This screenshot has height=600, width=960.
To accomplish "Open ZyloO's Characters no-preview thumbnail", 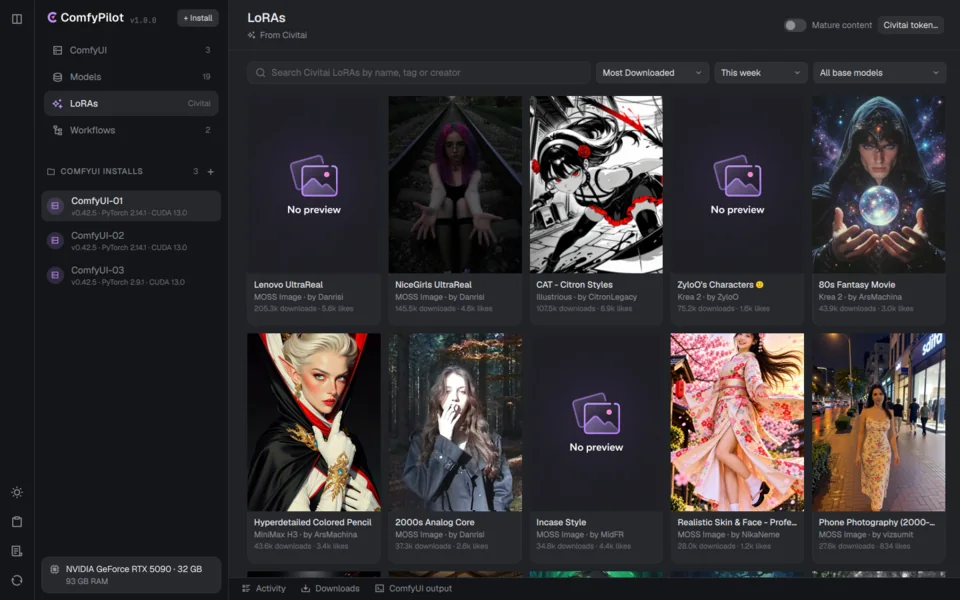I will pos(737,184).
